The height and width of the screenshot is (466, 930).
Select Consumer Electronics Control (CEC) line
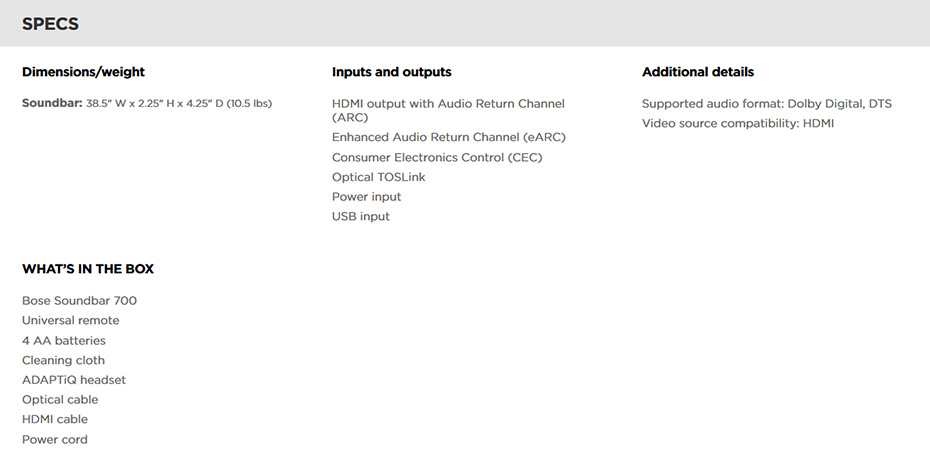tap(437, 157)
